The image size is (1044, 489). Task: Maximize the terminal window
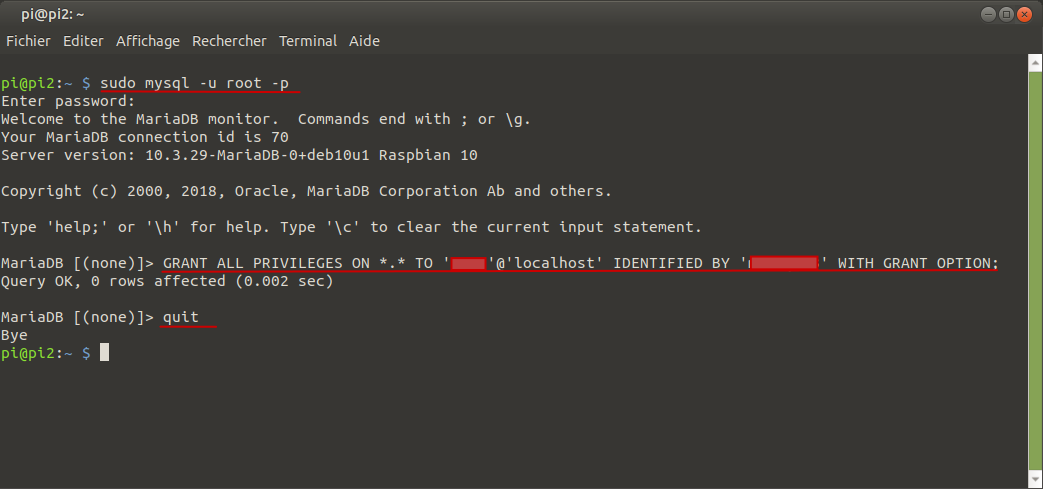tap(1006, 14)
